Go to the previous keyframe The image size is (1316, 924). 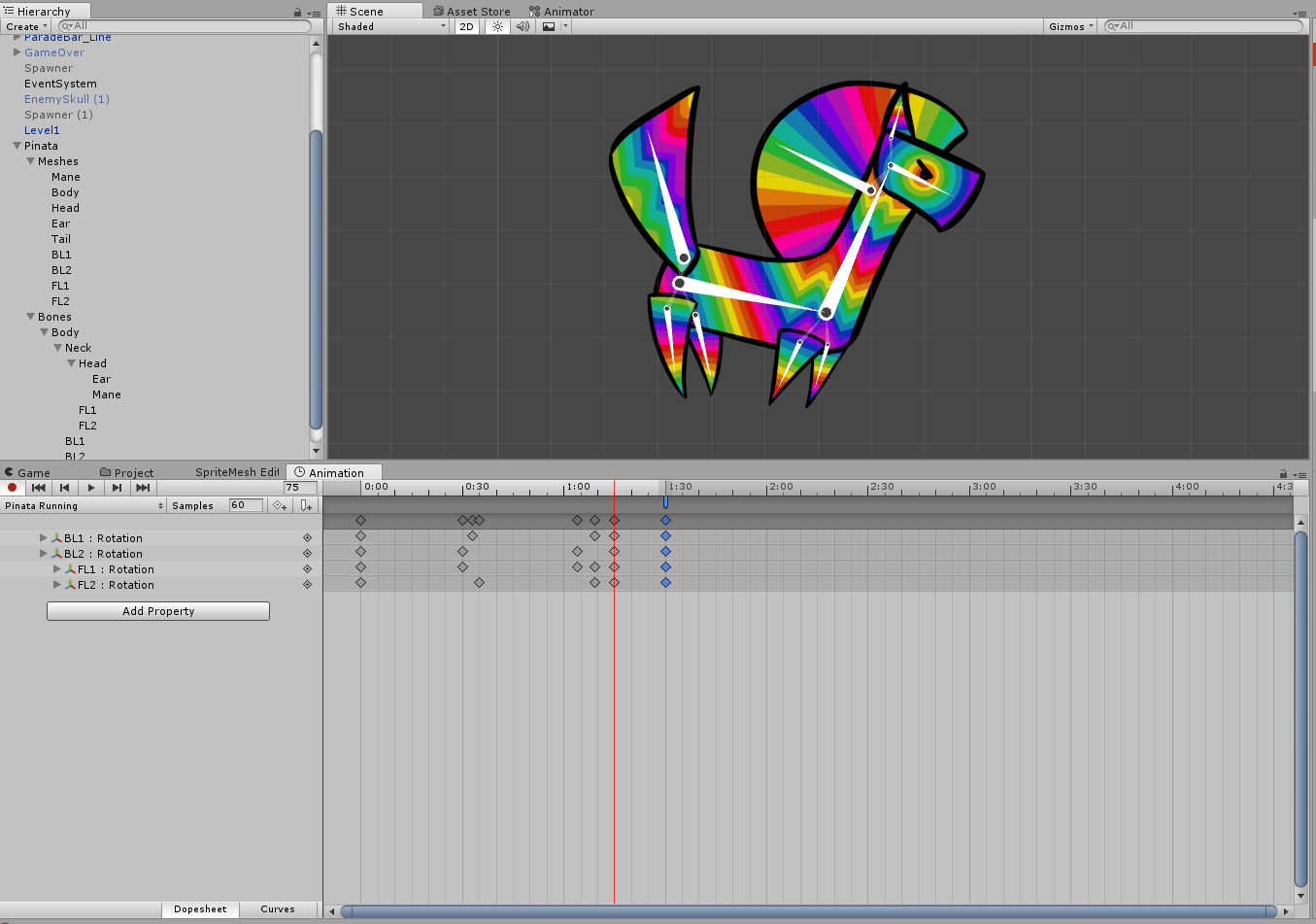[x=64, y=488]
